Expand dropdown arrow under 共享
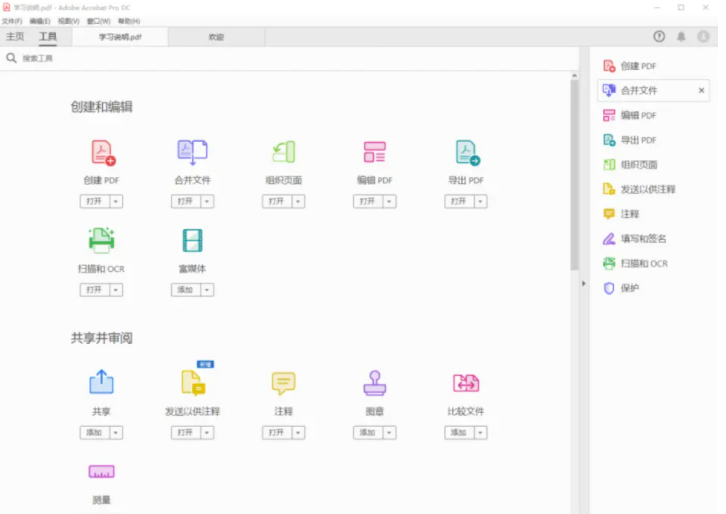Viewport: 726px width, 514px height. coord(116,433)
